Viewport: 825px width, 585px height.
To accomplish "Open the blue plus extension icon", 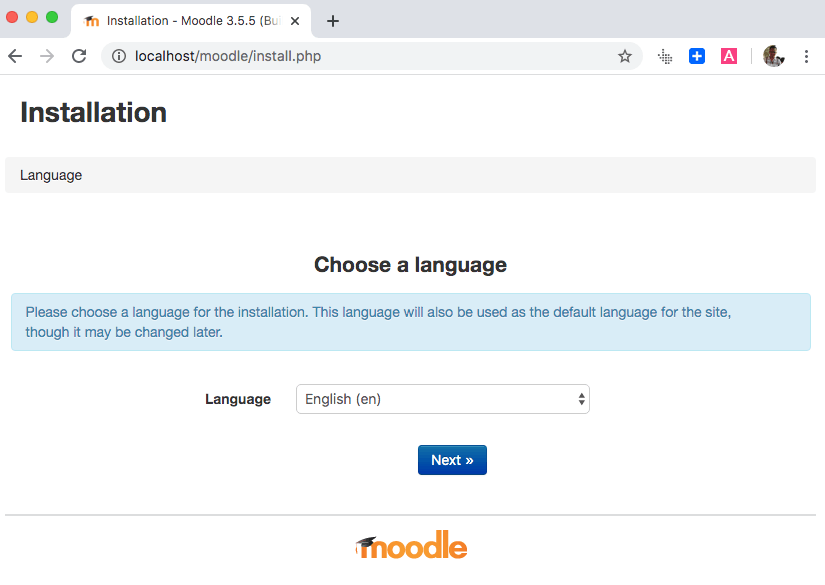I will click(696, 56).
